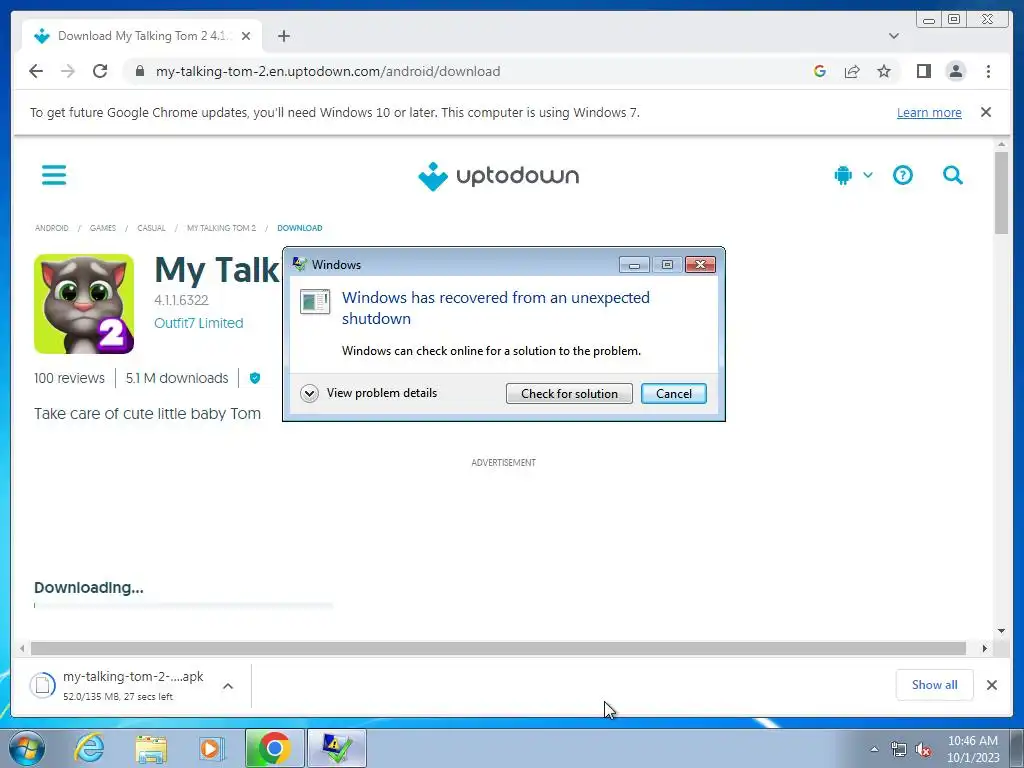Open Learn more link in infobar

[929, 112]
